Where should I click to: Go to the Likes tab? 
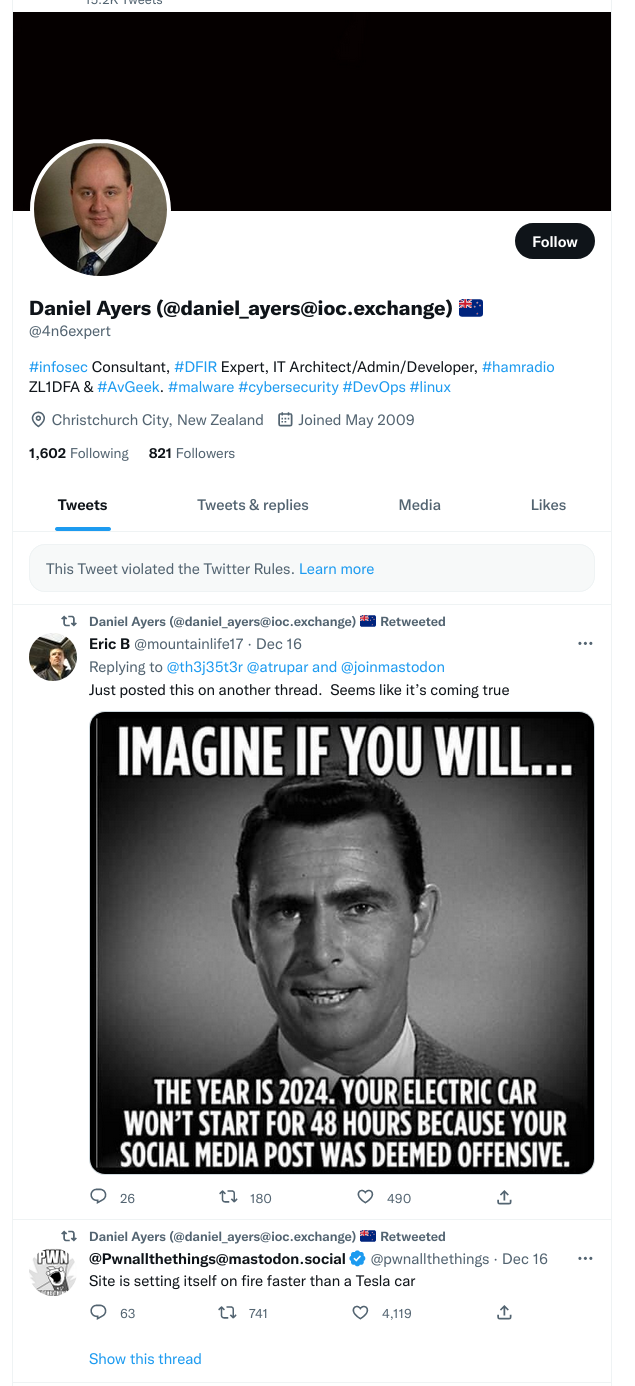548,505
